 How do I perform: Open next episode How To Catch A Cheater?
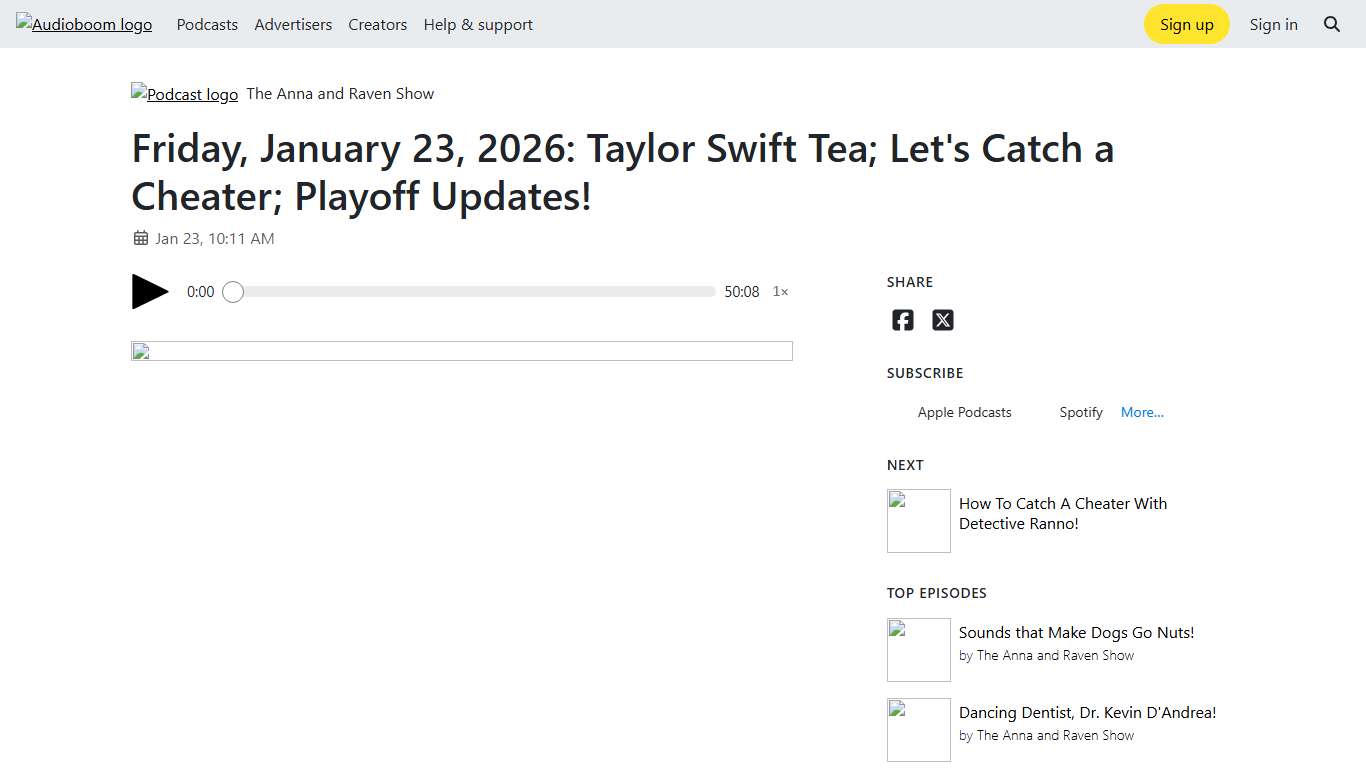1063,513
